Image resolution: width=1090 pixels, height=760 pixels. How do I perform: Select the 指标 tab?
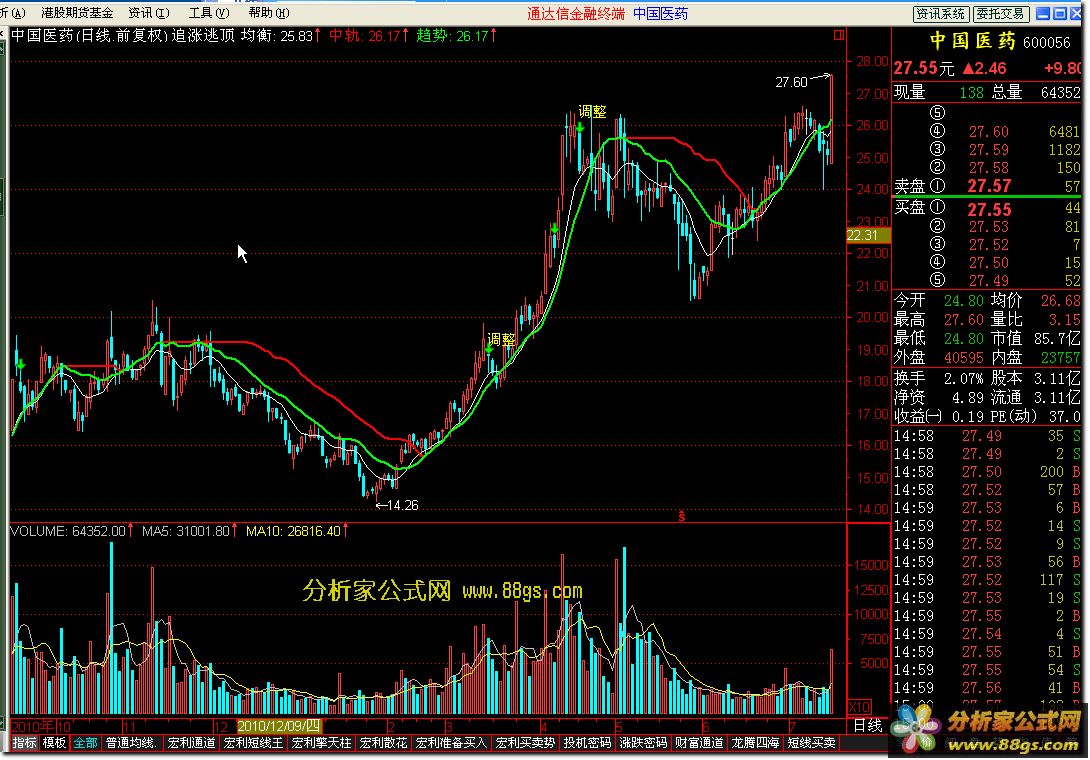point(24,743)
